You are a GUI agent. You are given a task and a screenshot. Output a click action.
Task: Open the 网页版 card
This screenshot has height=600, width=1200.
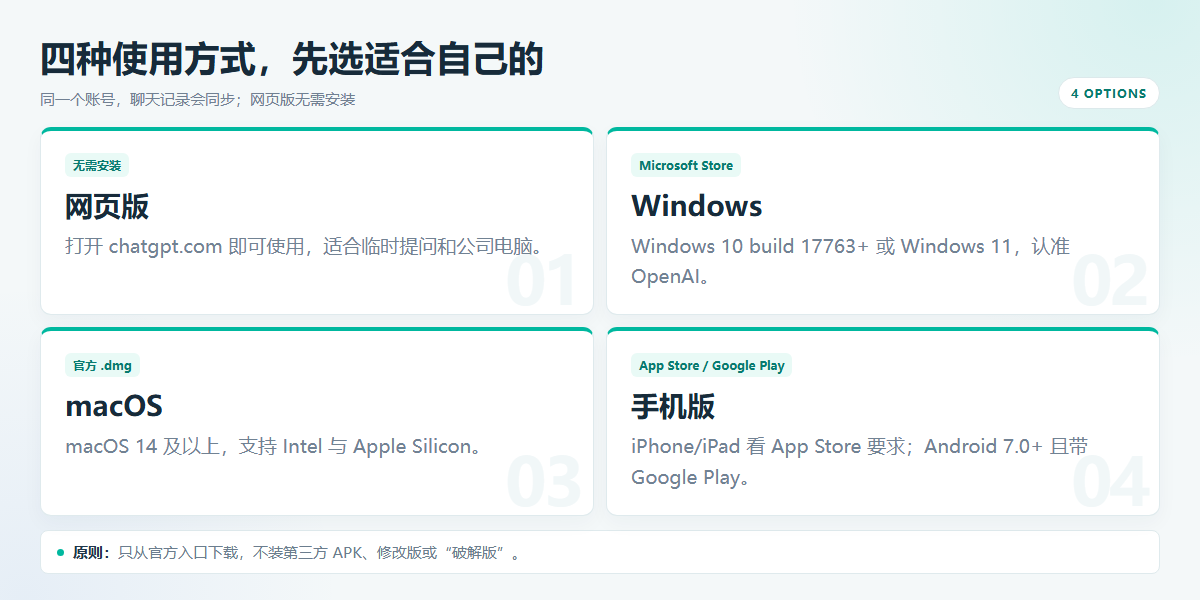(317, 221)
